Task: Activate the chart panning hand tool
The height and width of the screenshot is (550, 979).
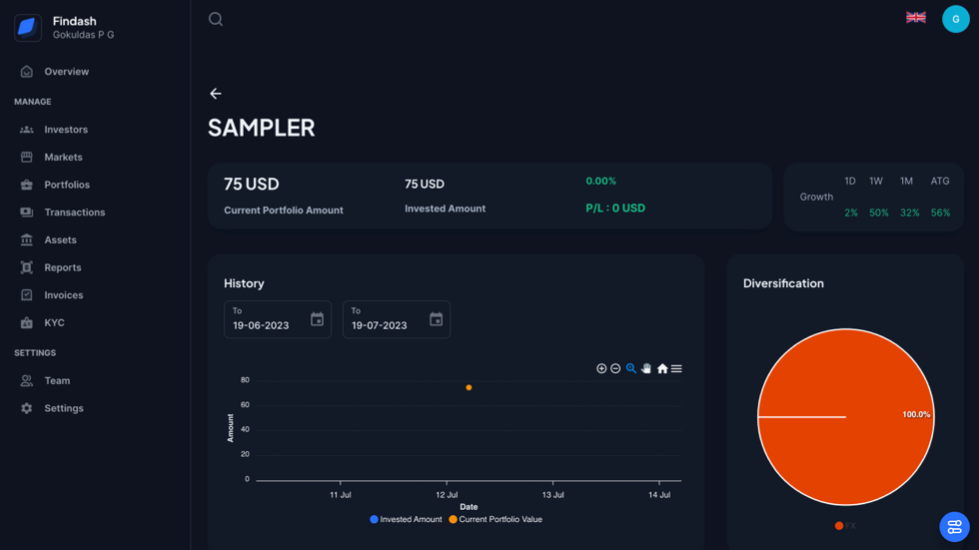Action: tap(646, 369)
